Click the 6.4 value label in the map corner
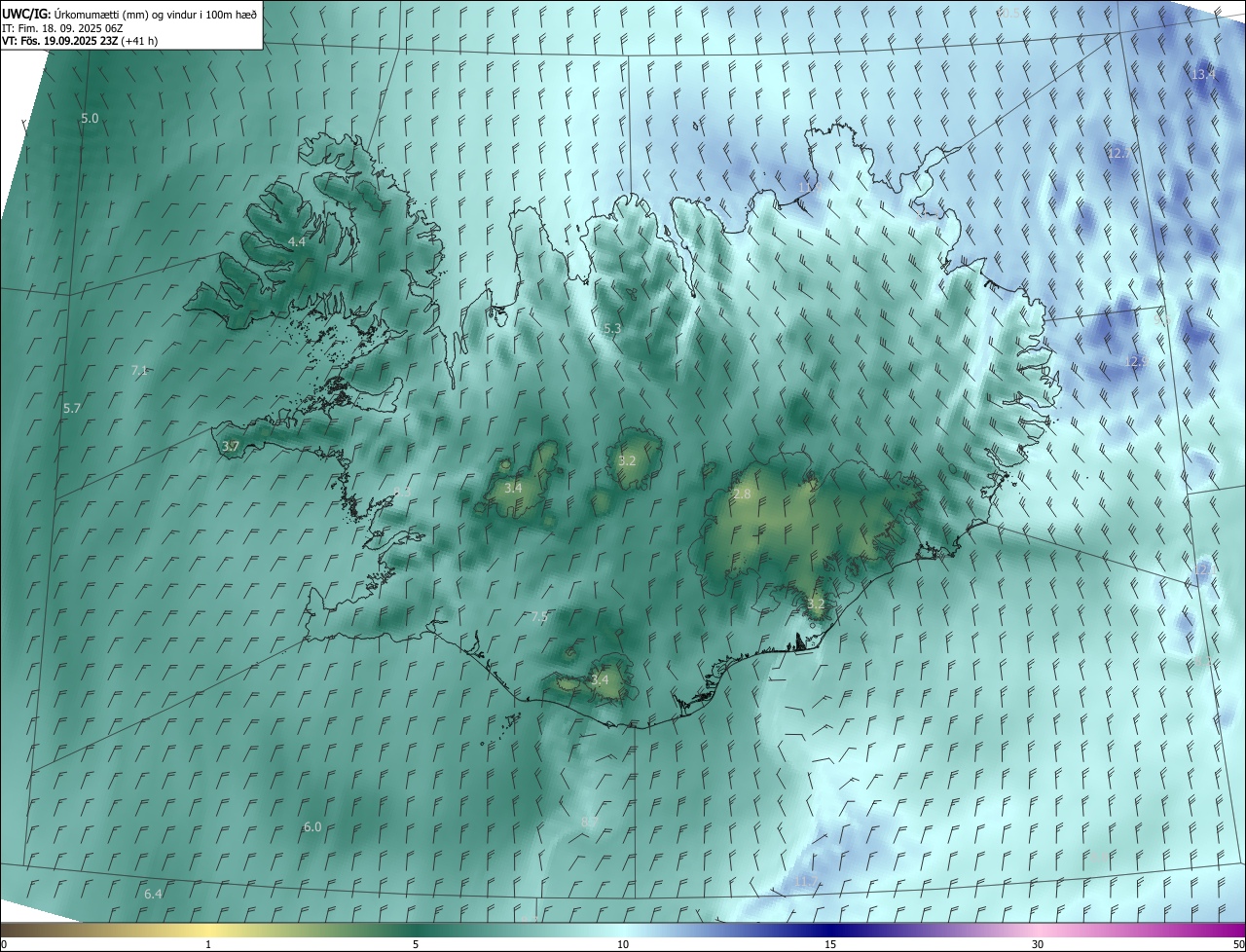This screenshot has height=952, width=1246. click(153, 894)
